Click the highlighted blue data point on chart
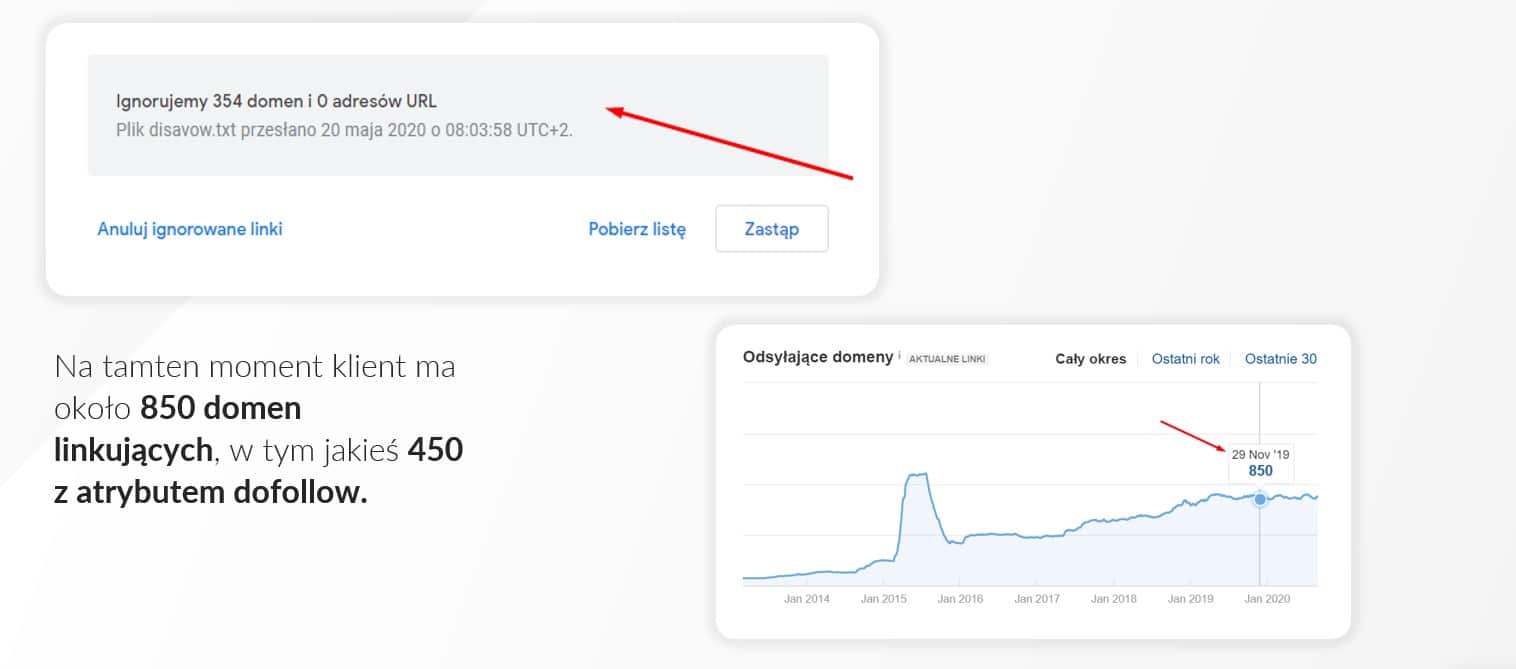Screen dimensions: 1516x669 1260,498
